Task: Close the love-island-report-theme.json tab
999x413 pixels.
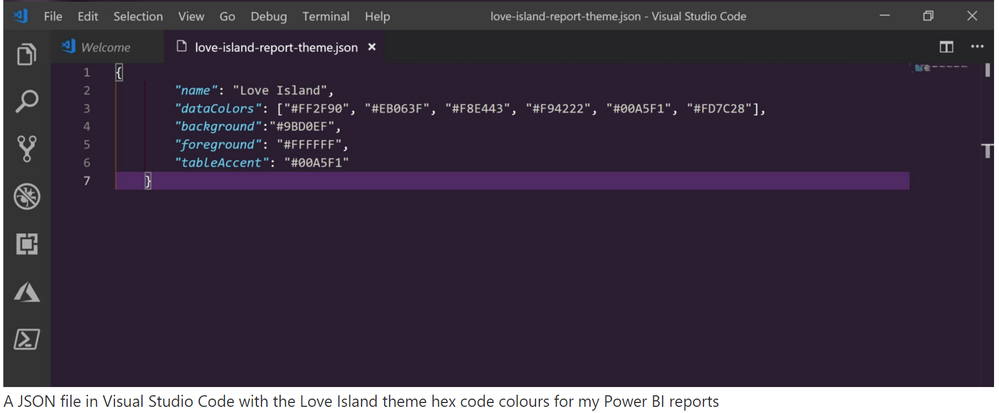Action: (372, 47)
